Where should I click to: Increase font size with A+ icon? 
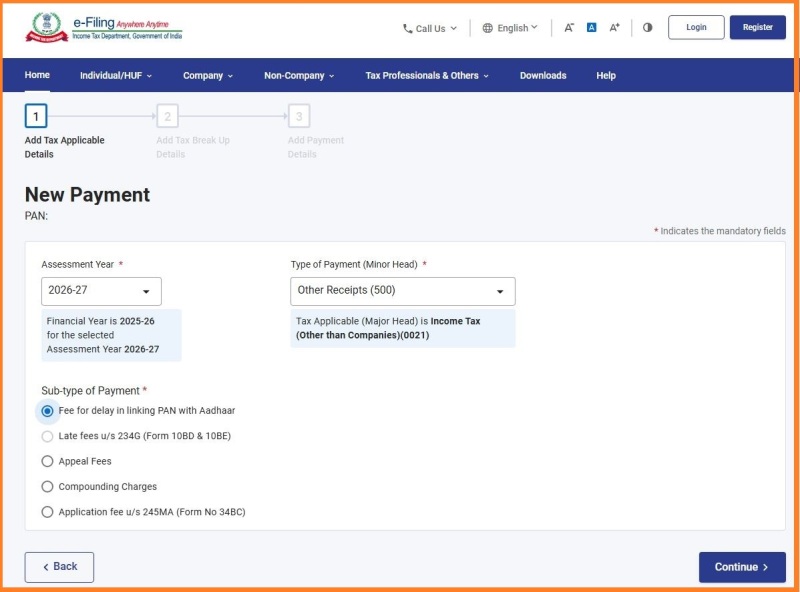[x=615, y=28]
